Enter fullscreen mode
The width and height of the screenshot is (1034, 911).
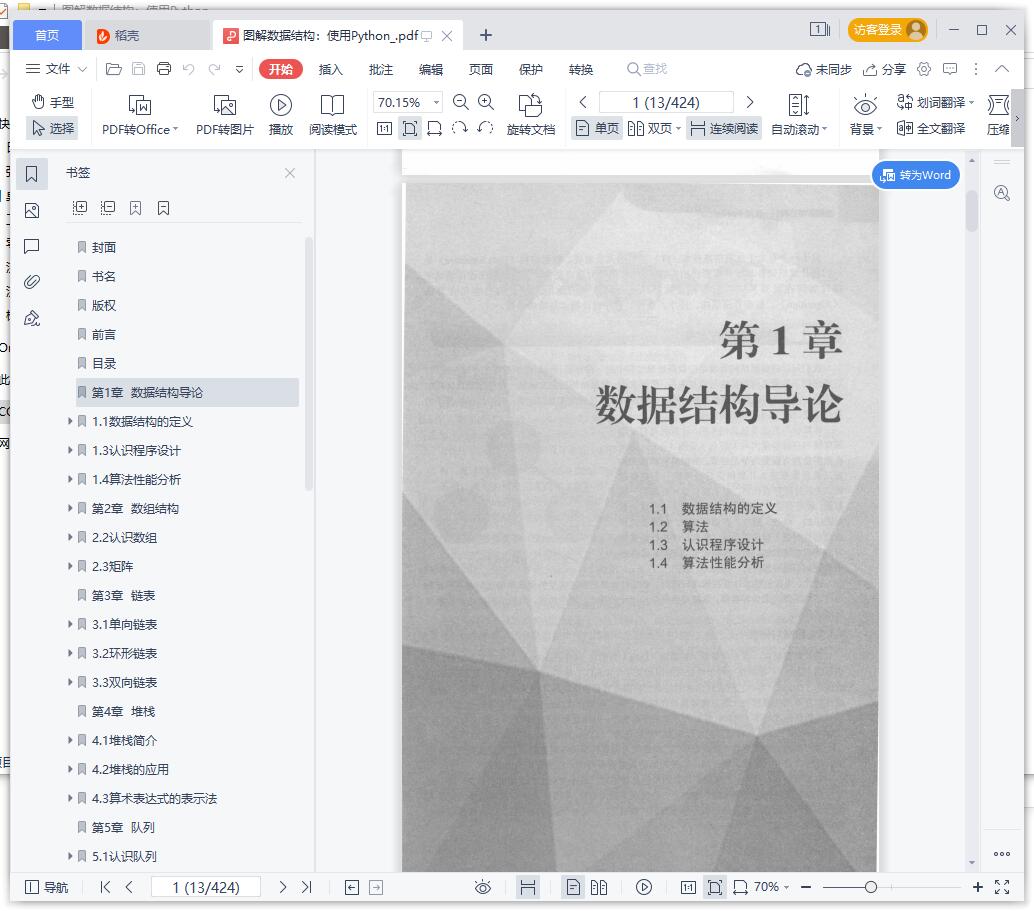pyautogui.click(x=1002, y=887)
